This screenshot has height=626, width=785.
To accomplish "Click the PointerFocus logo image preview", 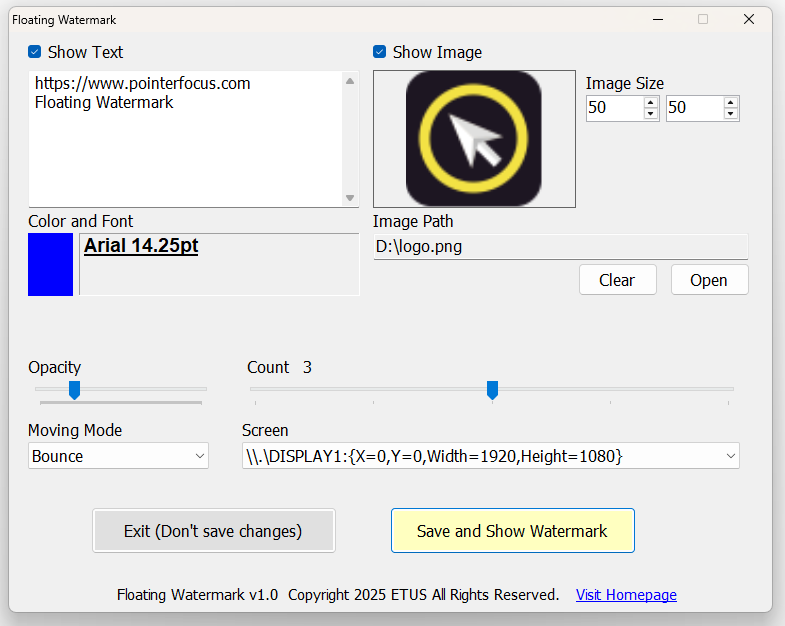I will tap(474, 139).
